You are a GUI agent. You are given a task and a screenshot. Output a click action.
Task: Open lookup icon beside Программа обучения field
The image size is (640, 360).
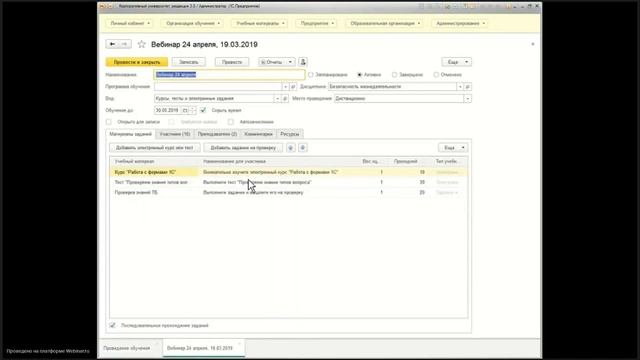coord(293,87)
